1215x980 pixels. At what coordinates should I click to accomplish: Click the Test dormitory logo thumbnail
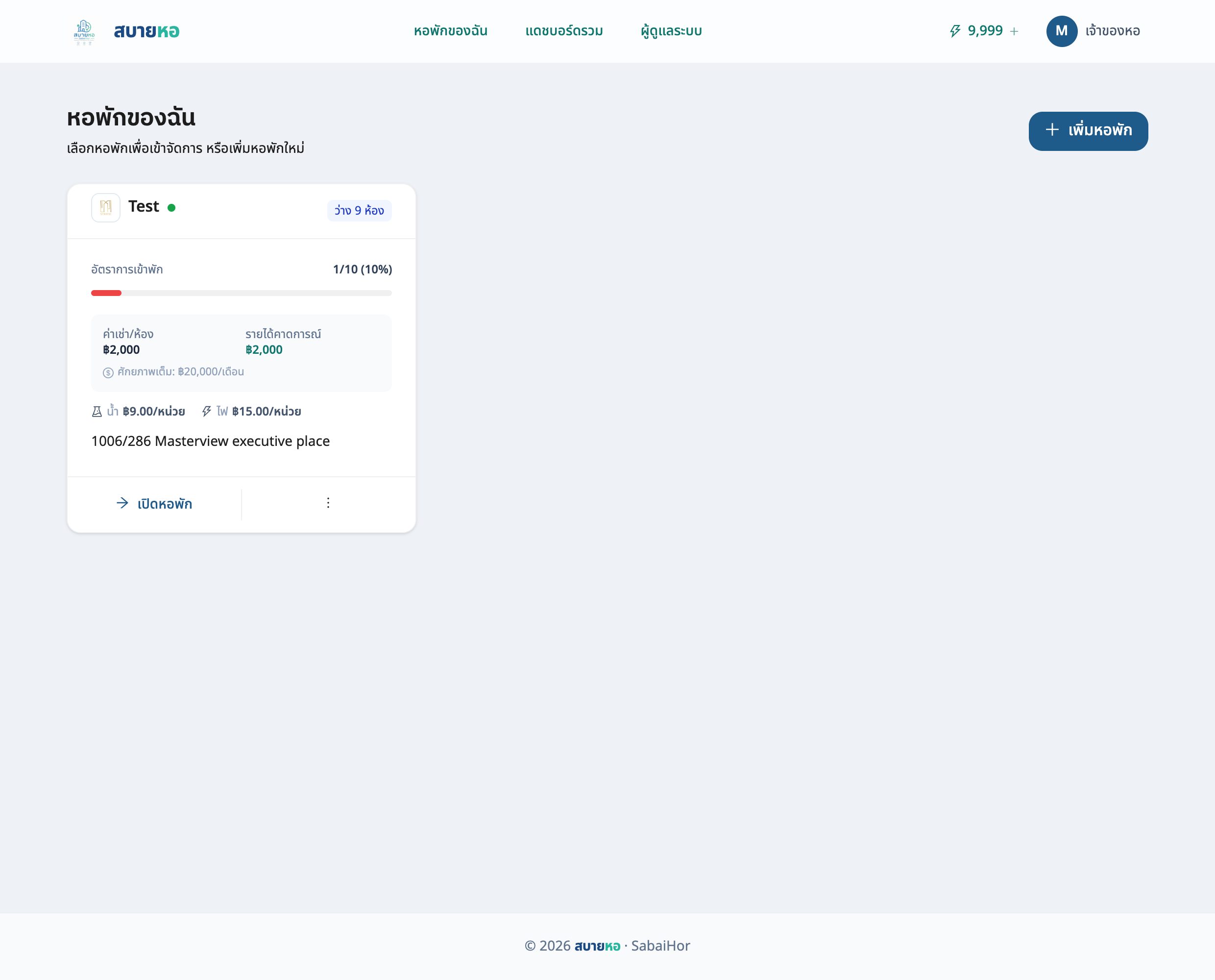click(105, 207)
